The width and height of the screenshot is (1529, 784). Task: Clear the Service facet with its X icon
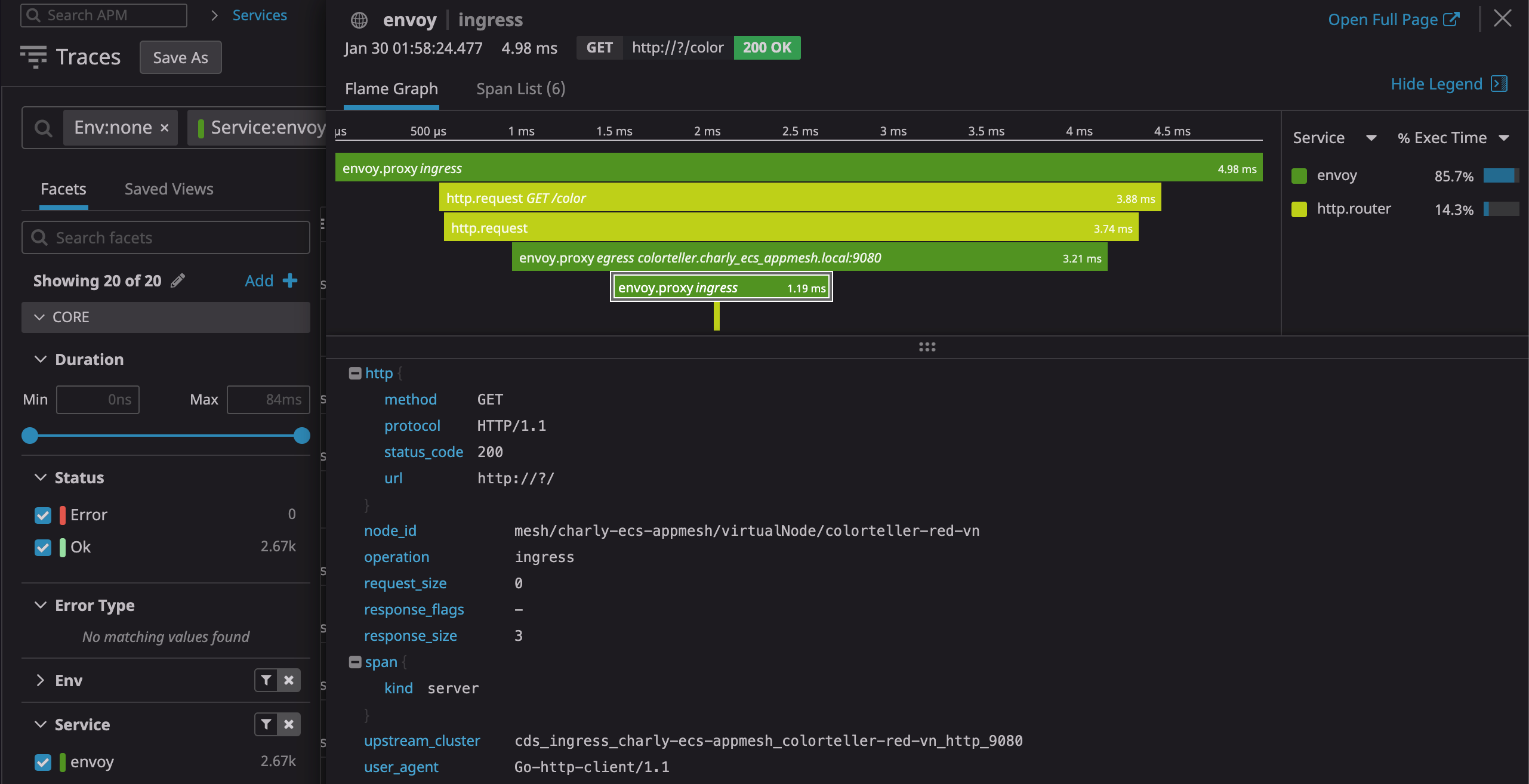tap(289, 724)
